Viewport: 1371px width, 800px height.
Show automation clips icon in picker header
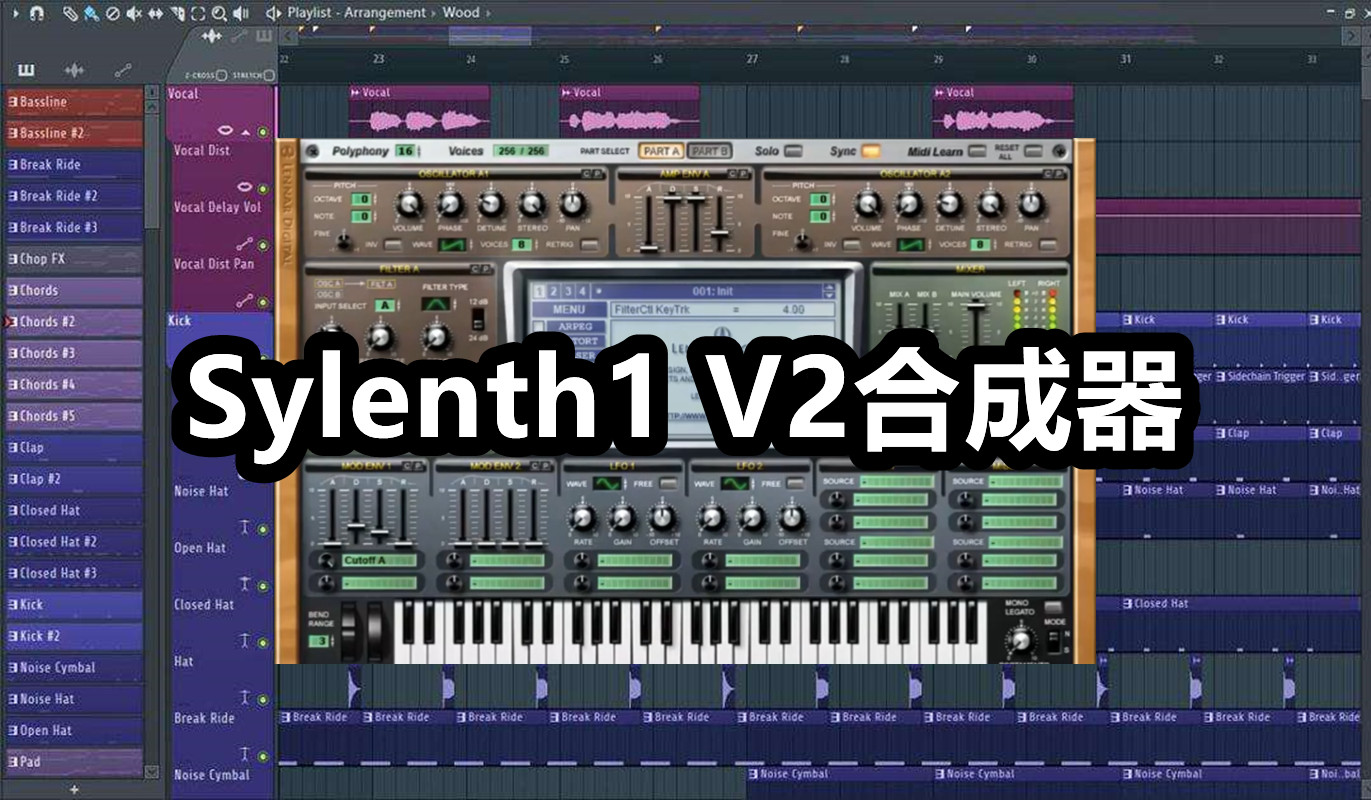122,70
